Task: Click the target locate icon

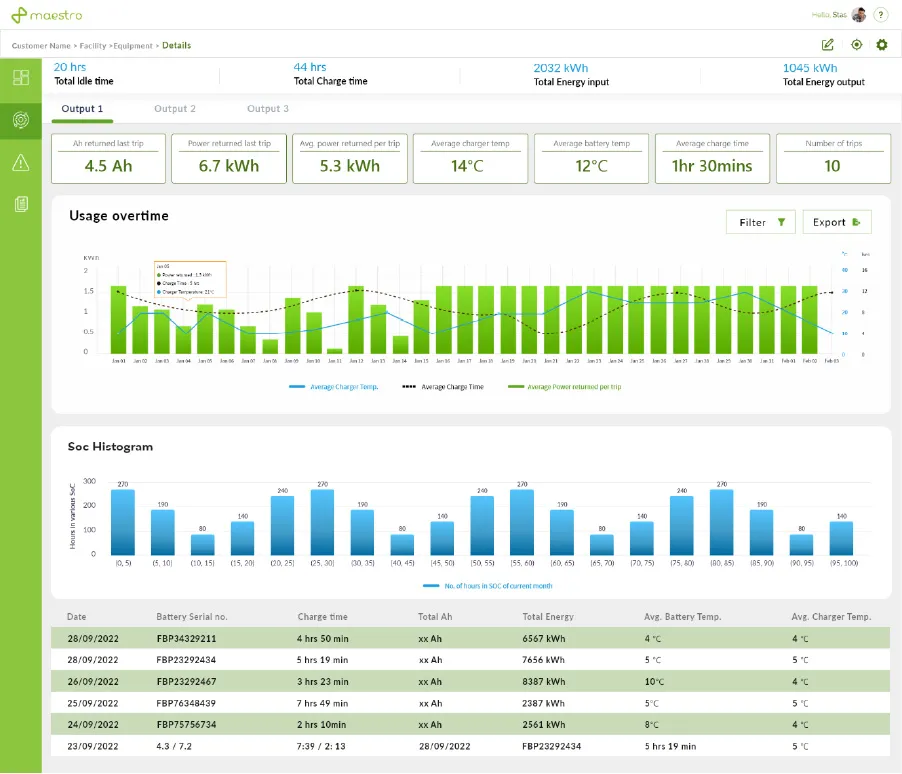Action: [856, 45]
